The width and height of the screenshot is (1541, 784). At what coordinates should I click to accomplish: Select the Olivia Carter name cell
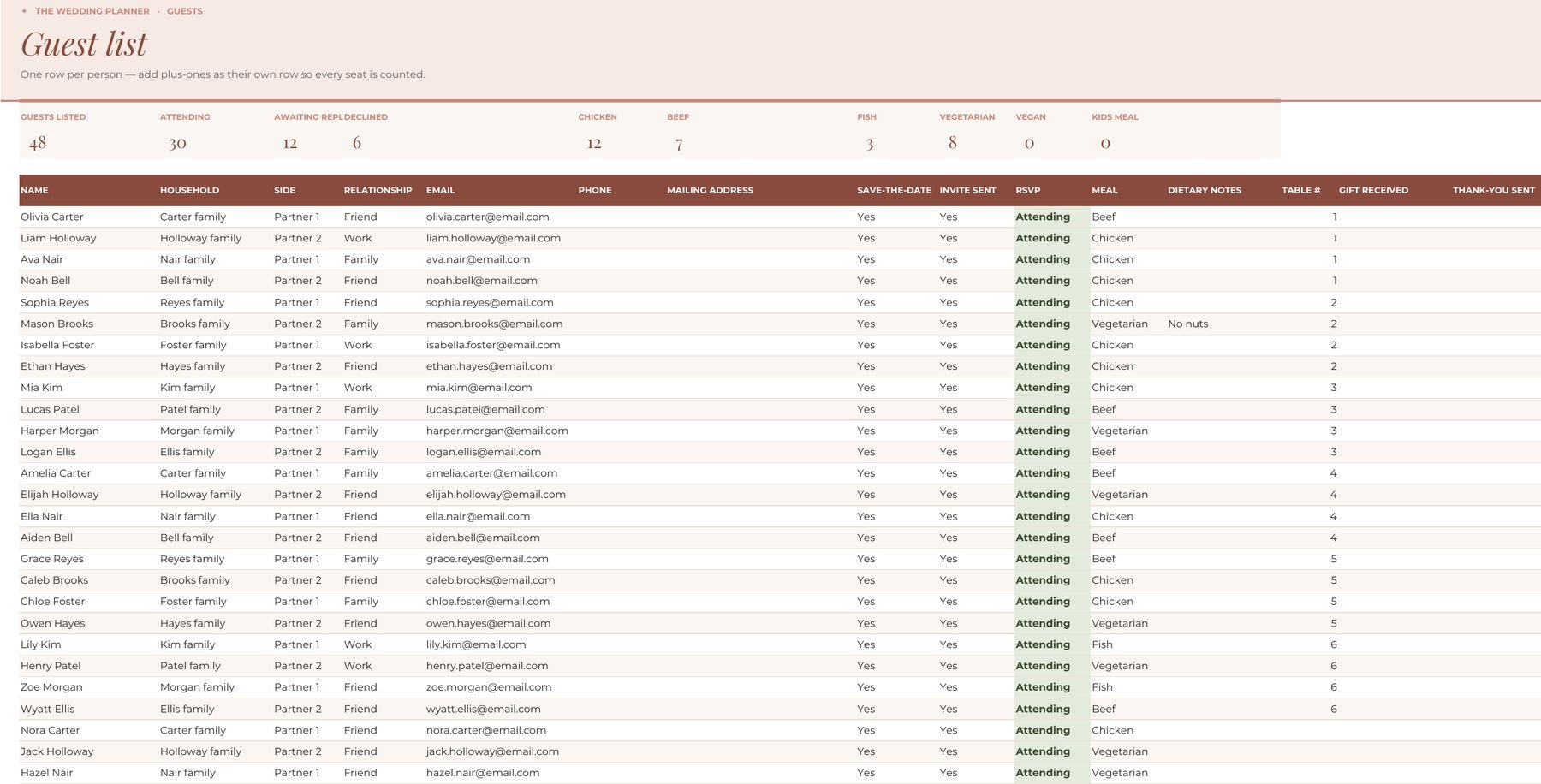(x=52, y=217)
